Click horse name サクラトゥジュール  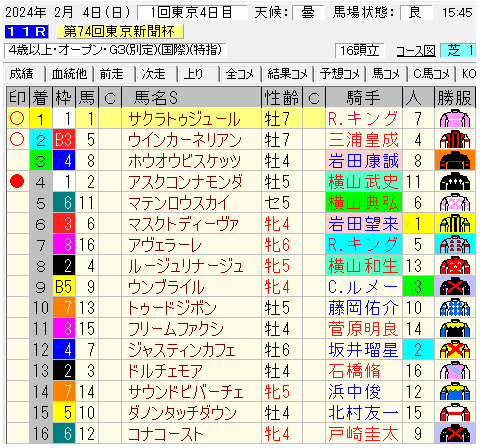(184, 119)
